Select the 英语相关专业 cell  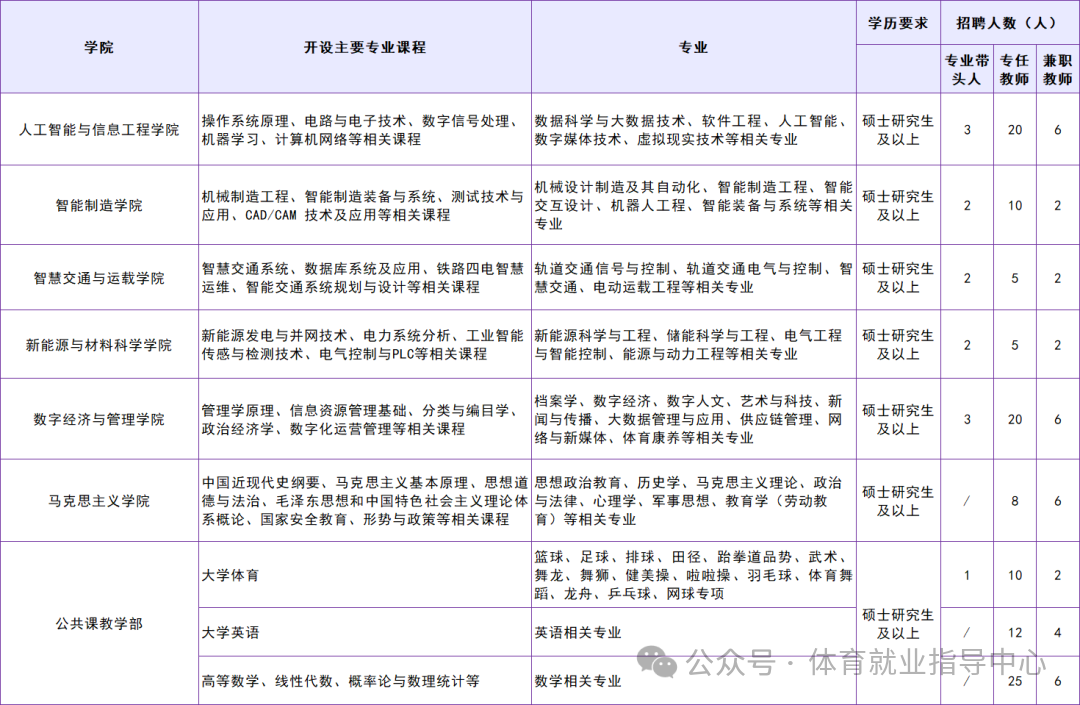pyautogui.click(x=578, y=631)
